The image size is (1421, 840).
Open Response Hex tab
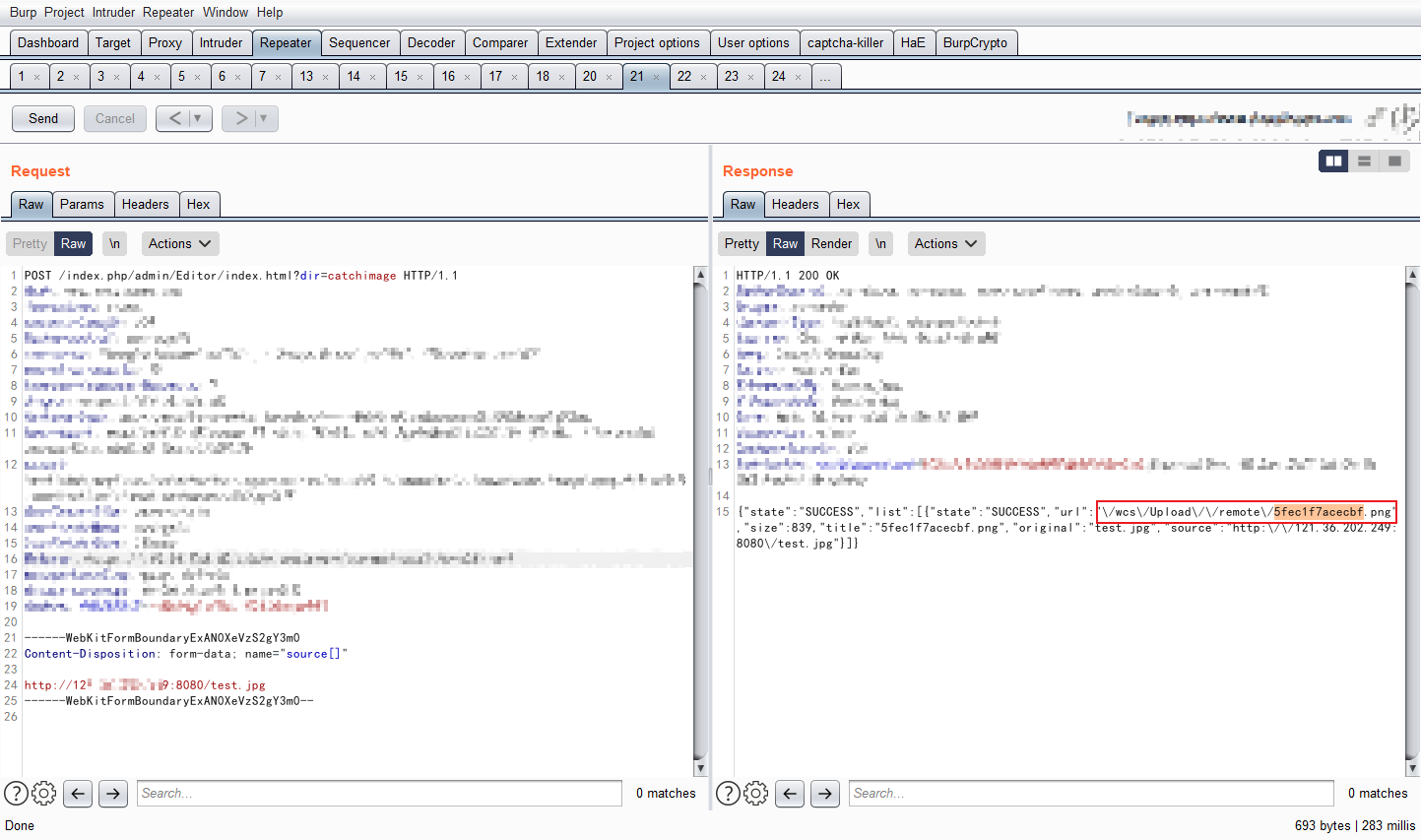point(848,204)
